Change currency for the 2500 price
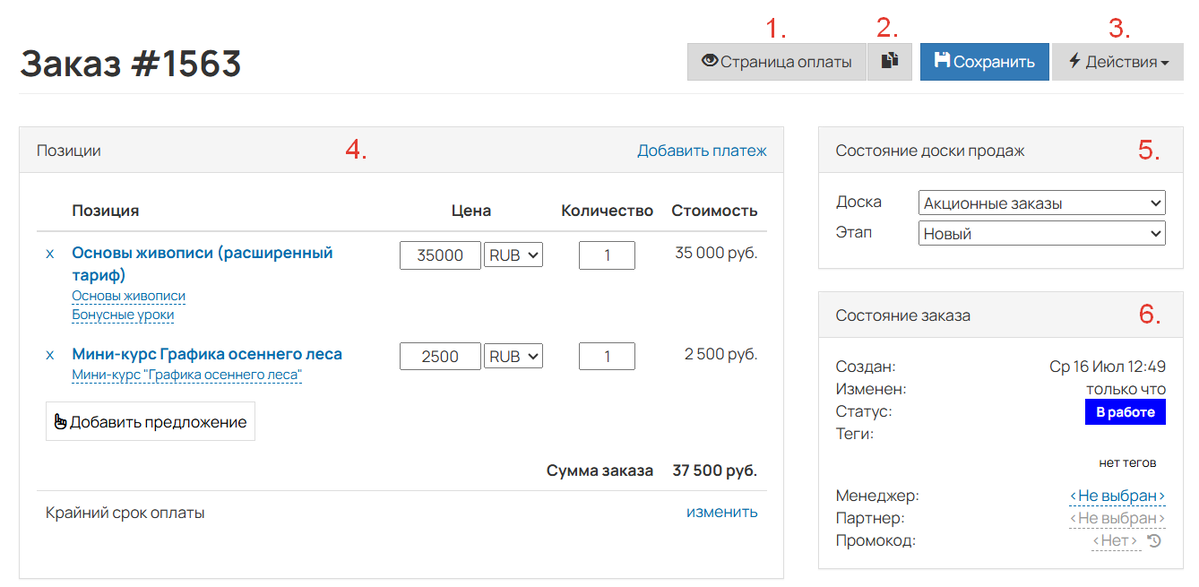This screenshot has height=587, width=1199. (x=513, y=356)
